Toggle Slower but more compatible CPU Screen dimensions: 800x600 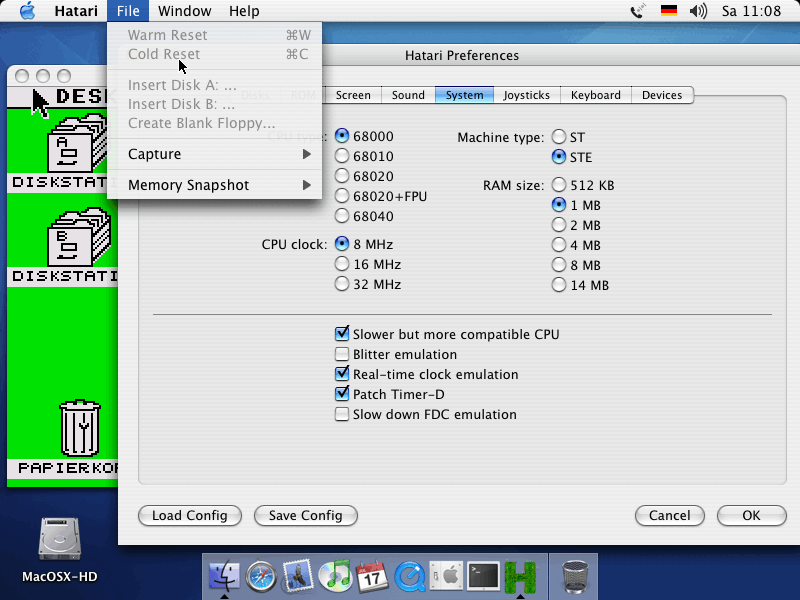click(x=447, y=334)
